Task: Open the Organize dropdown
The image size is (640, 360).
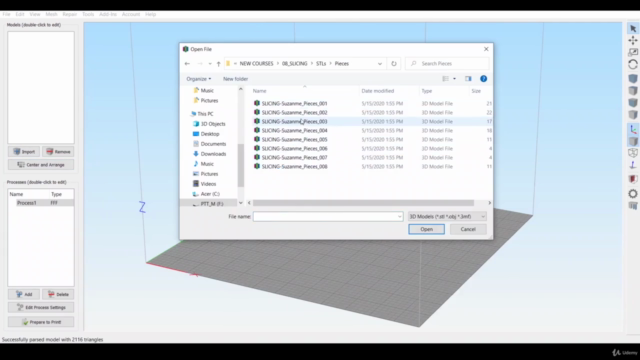Action: pos(199,79)
